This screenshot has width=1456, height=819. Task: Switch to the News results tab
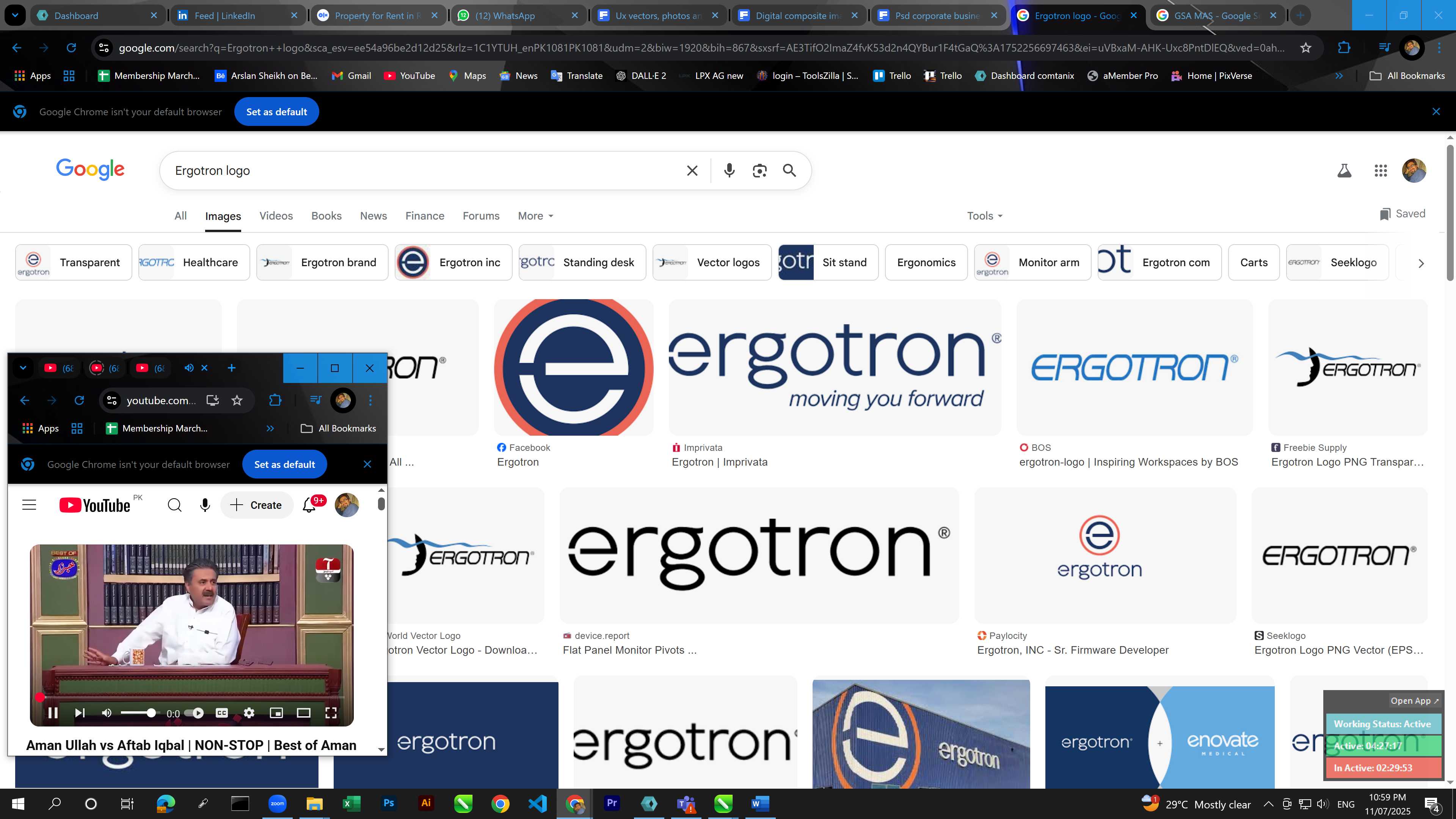[373, 216]
